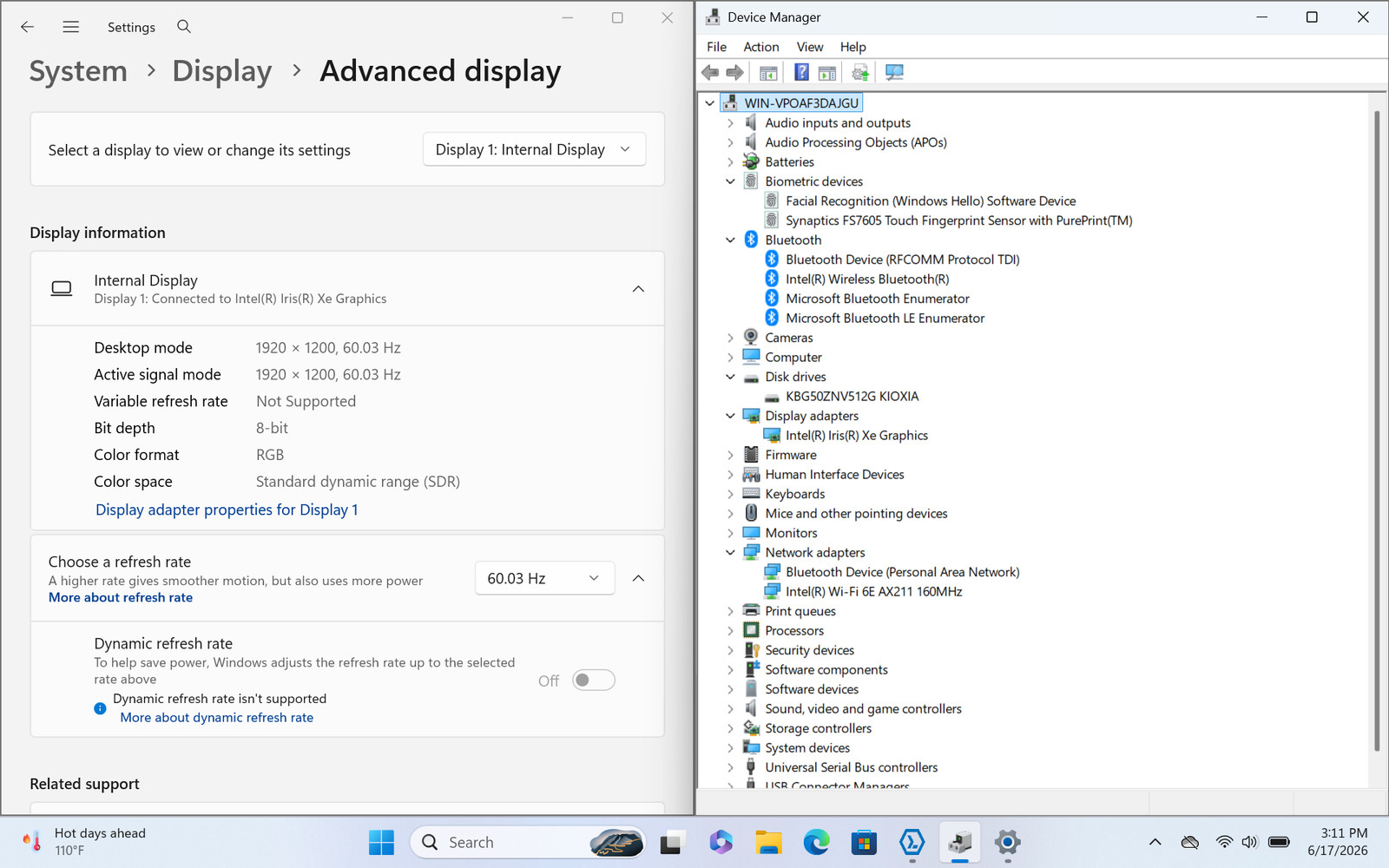Click the Device Manager taskbar icon

(x=959, y=842)
